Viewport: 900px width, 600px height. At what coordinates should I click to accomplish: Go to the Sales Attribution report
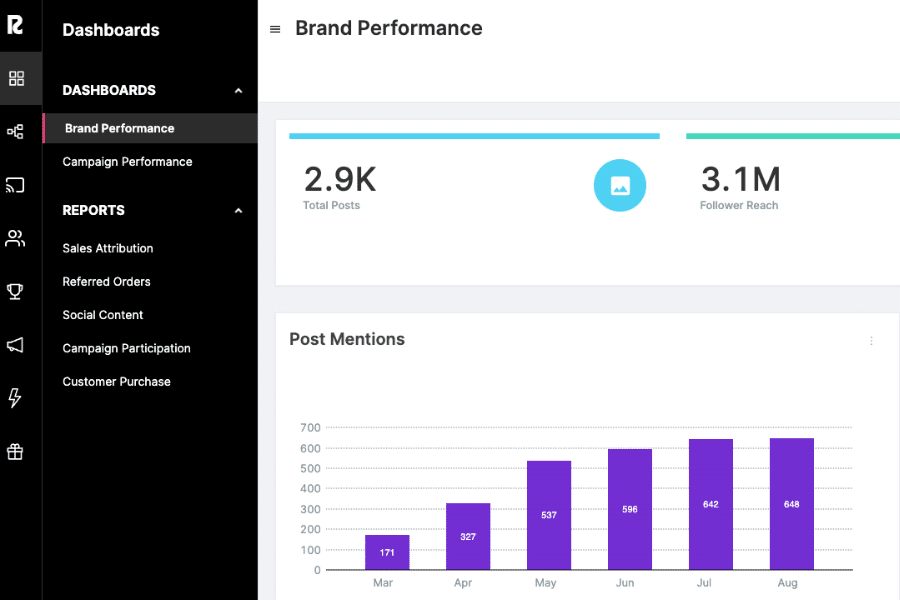tap(108, 248)
